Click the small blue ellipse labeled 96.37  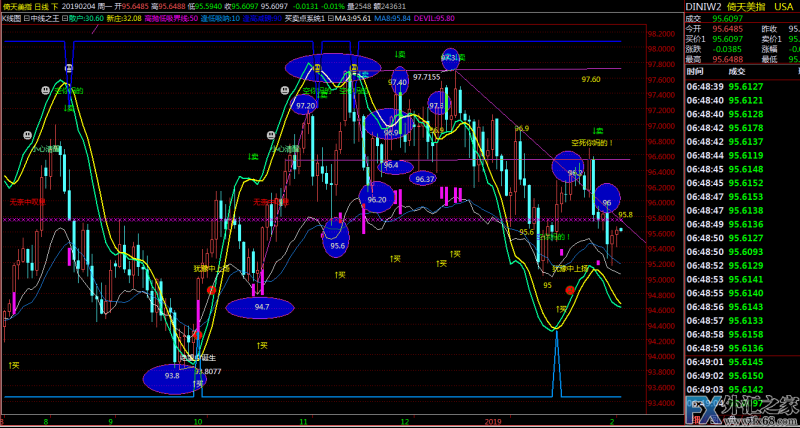click(x=425, y=178)
